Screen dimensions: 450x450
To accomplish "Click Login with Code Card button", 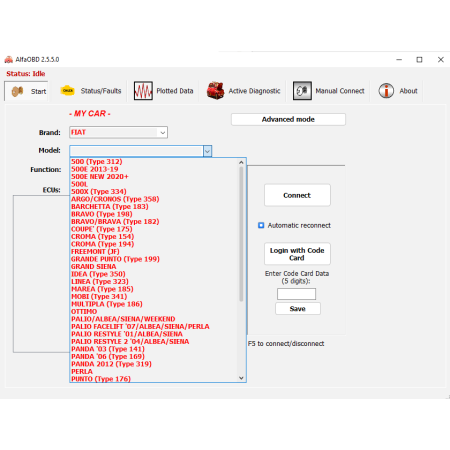I will pyautogui.click(x=297, y=254).
